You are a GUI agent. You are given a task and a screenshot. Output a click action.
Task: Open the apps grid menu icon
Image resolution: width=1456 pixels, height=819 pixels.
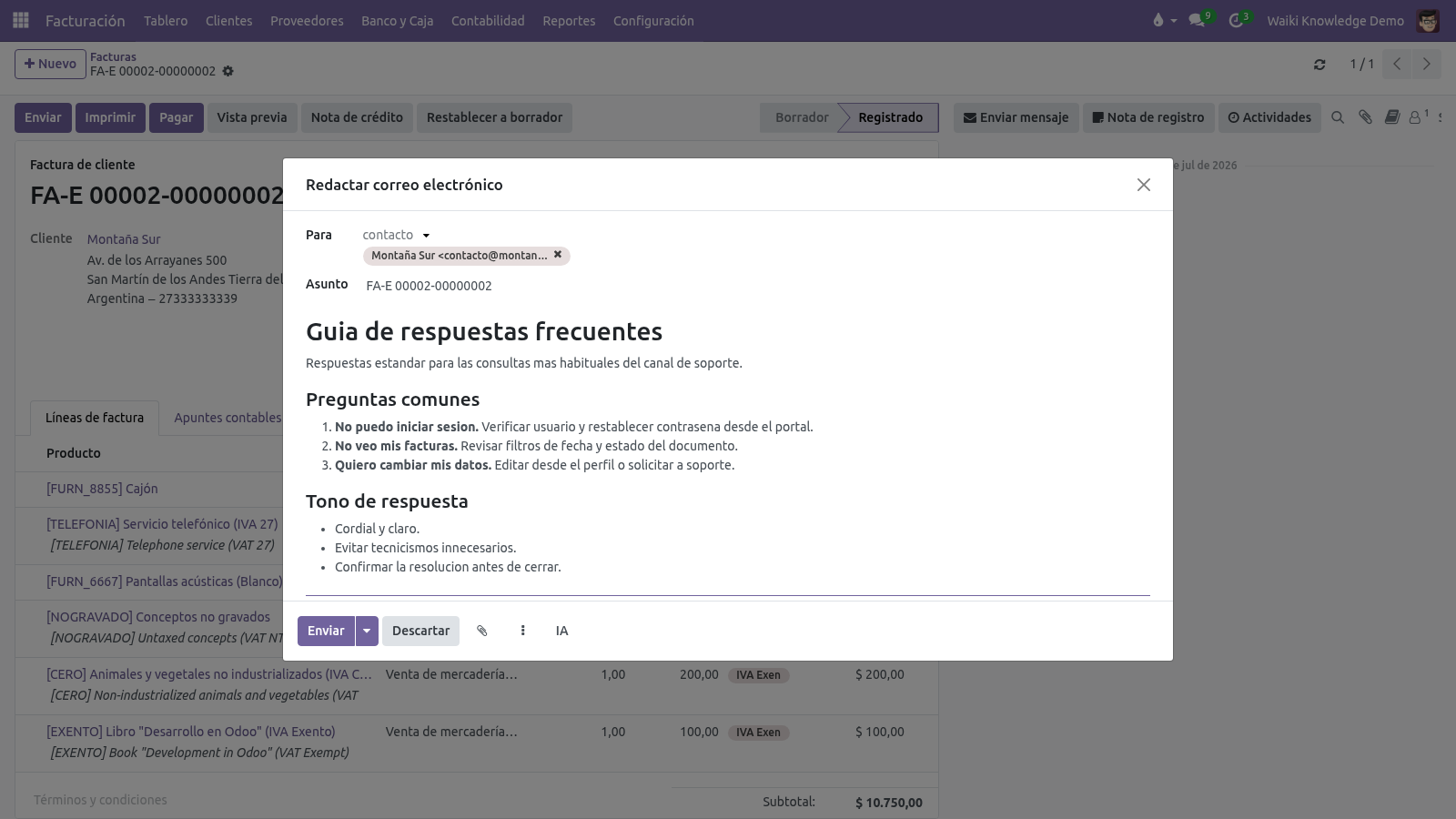pos(21,20)
